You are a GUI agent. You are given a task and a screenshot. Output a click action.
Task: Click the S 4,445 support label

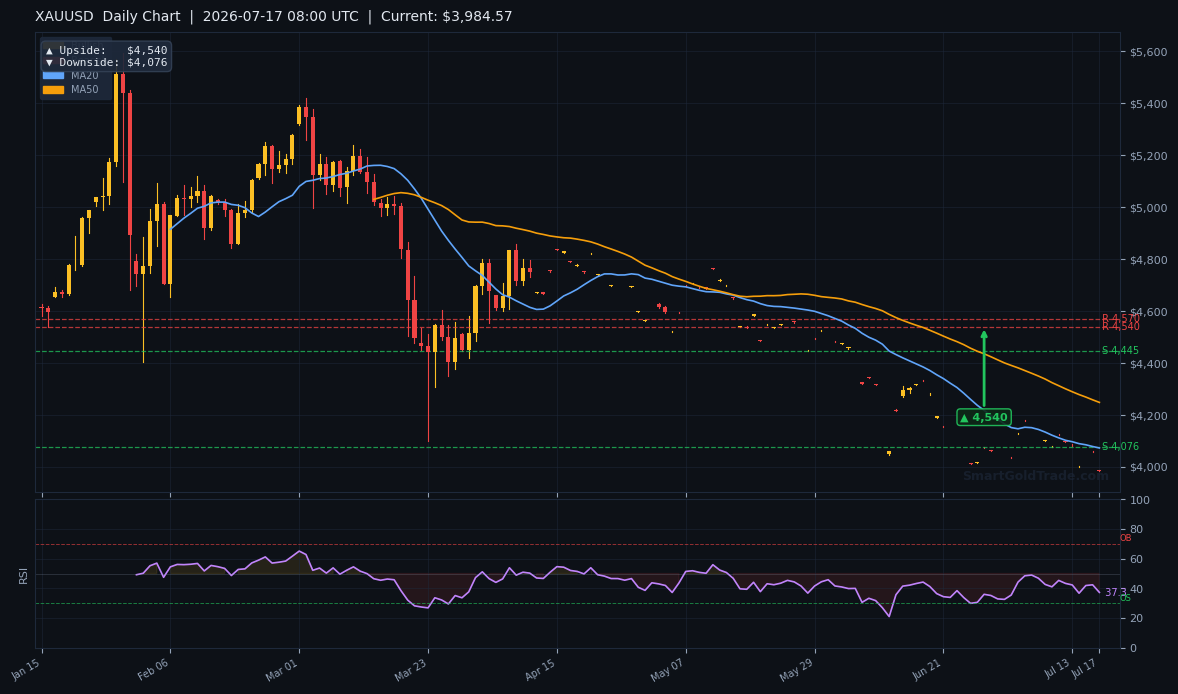(x=1120, y=351)
